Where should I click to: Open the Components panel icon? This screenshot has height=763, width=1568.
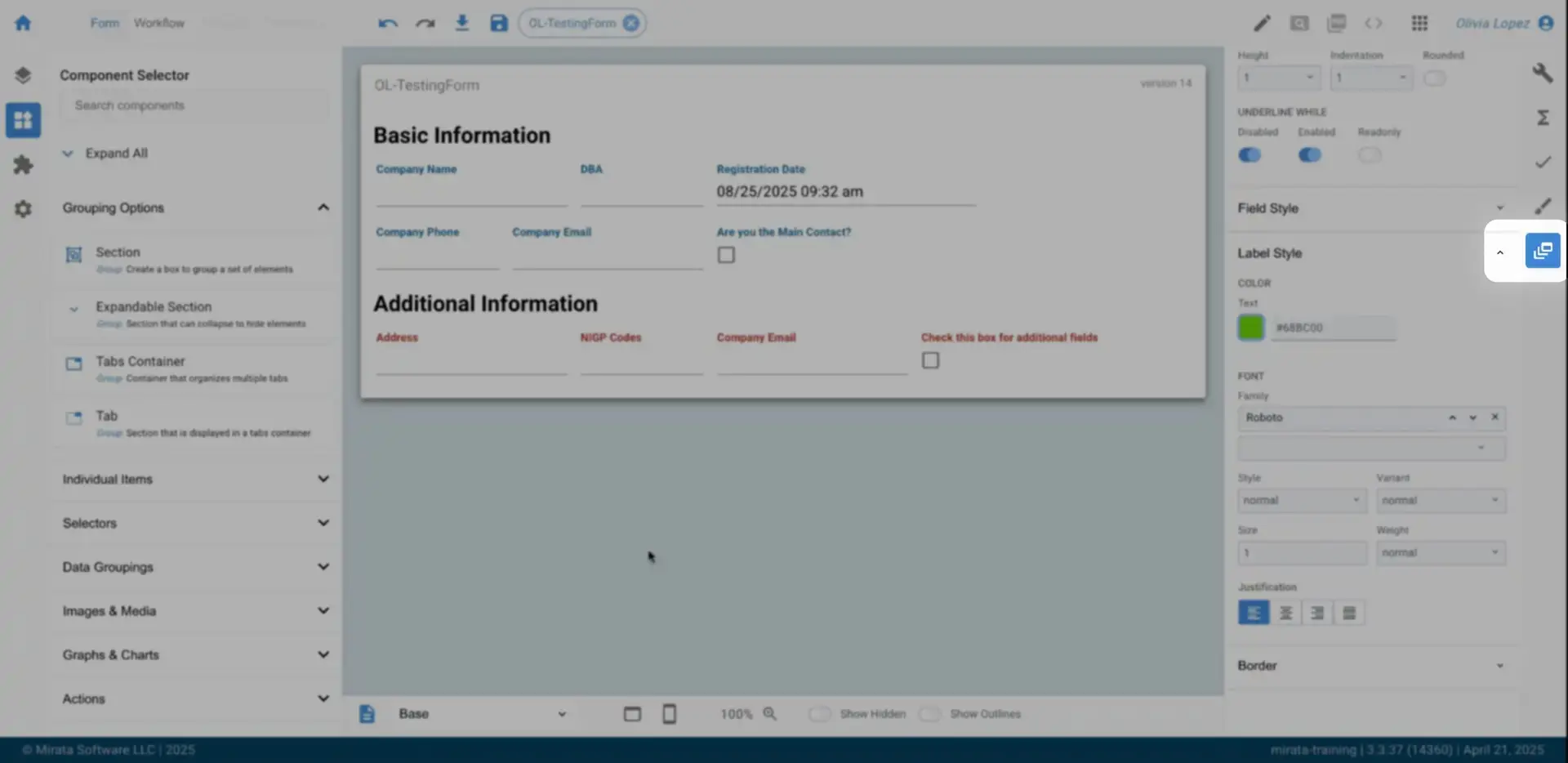point(23,120)
